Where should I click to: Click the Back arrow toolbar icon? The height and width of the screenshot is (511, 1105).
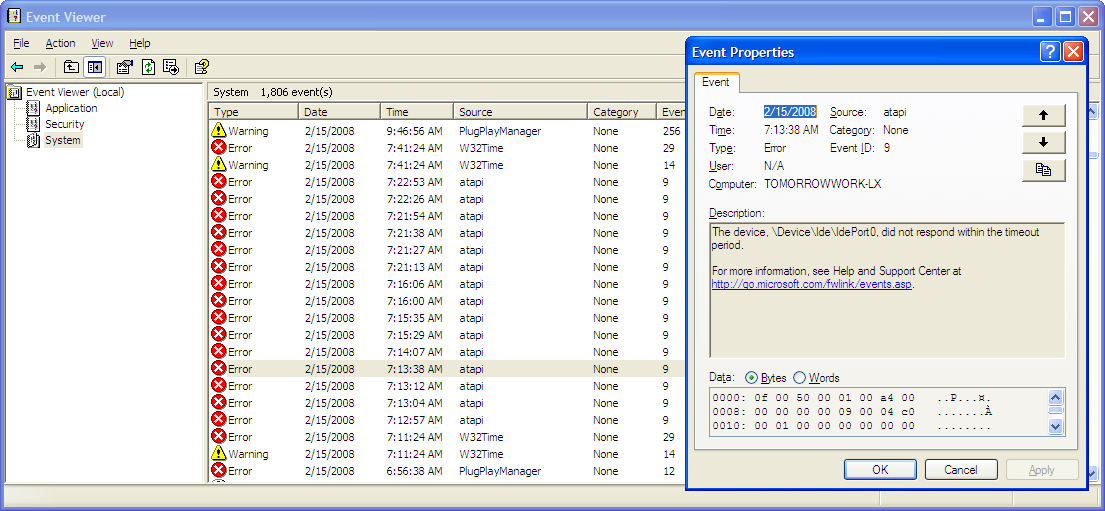coord(18,67)
